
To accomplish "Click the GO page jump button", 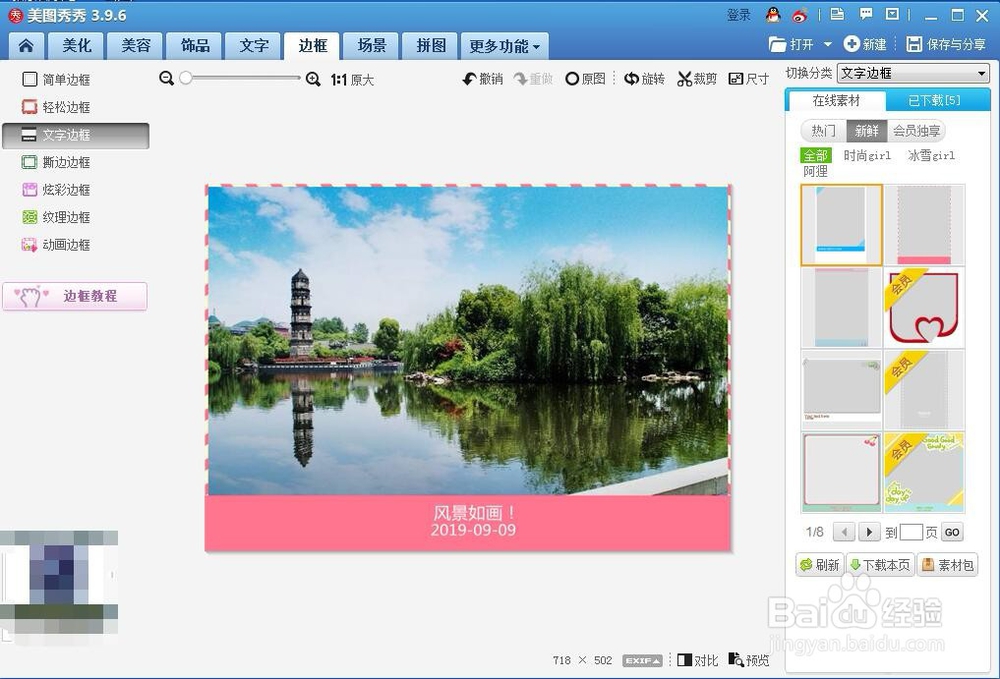I will (951, 532).
